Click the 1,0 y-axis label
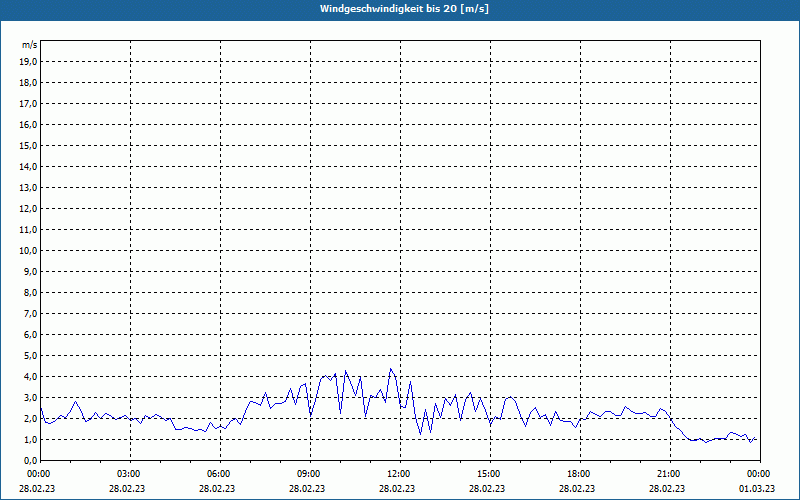 point(30,439)
